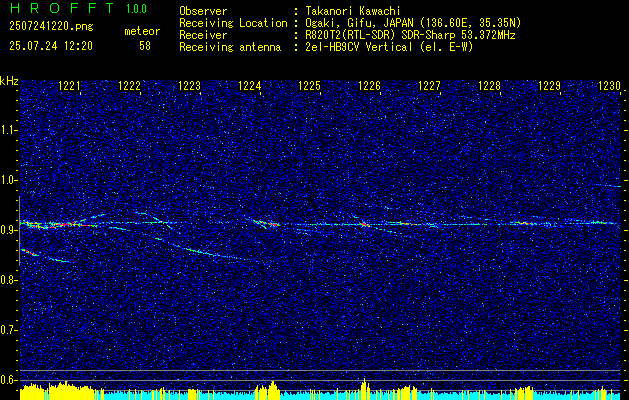The height and width of the screenshot is (400, 629).
Task: Click the Ogaki, Gifu, JAPAN location text
Action: tap(412, 23)
